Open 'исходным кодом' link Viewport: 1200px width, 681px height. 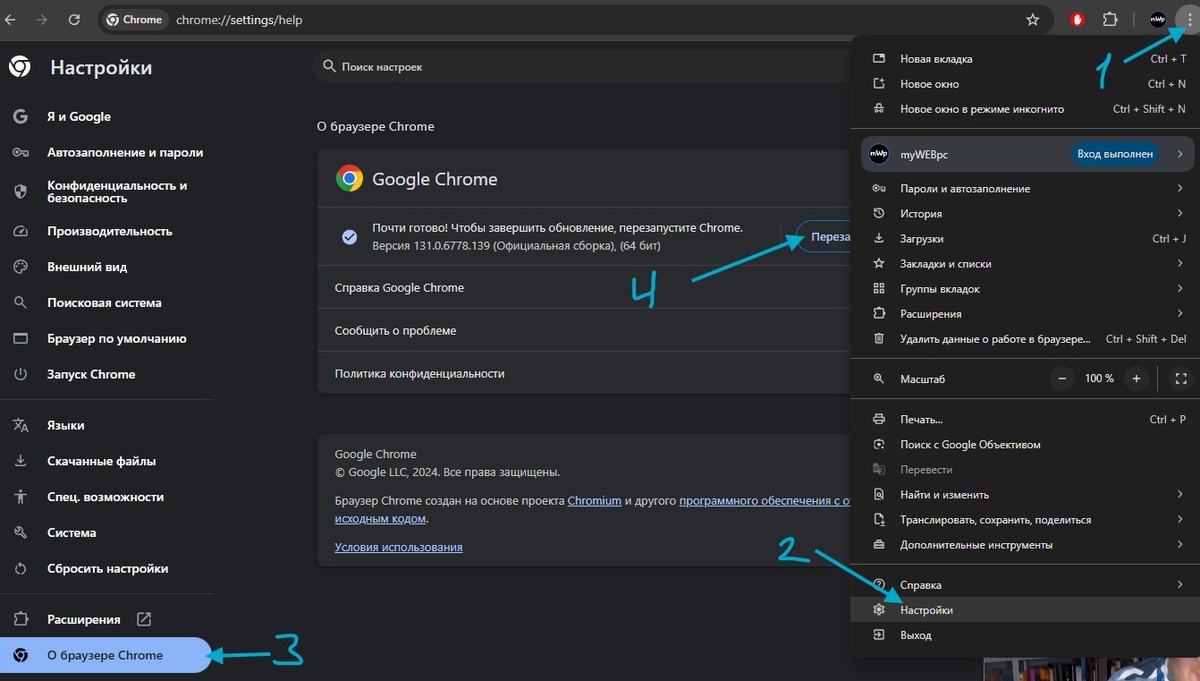(x=380, y=520)
